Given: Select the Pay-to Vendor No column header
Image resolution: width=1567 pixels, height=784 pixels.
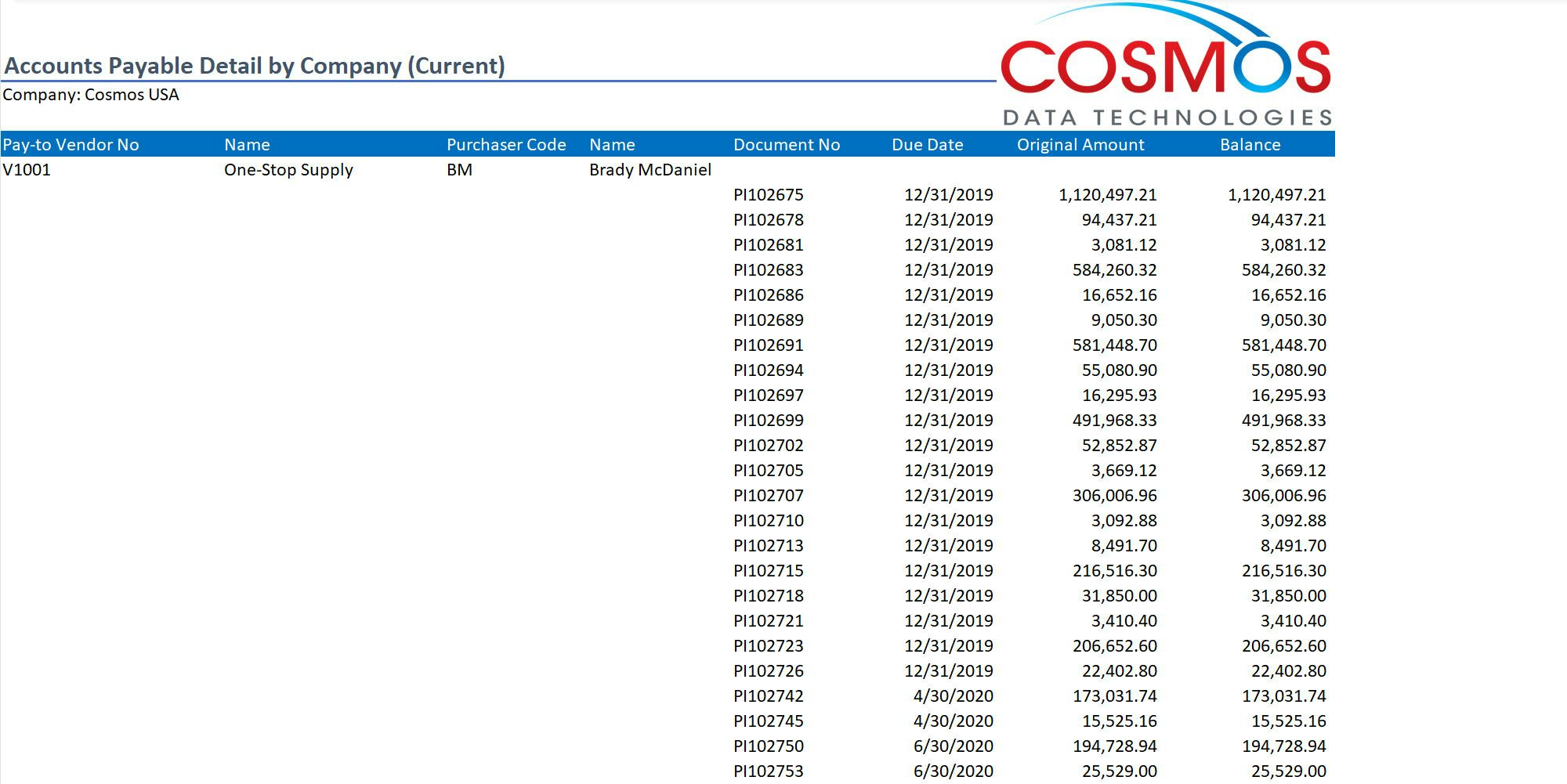Looking at the screenshot, I should (71, 144).
